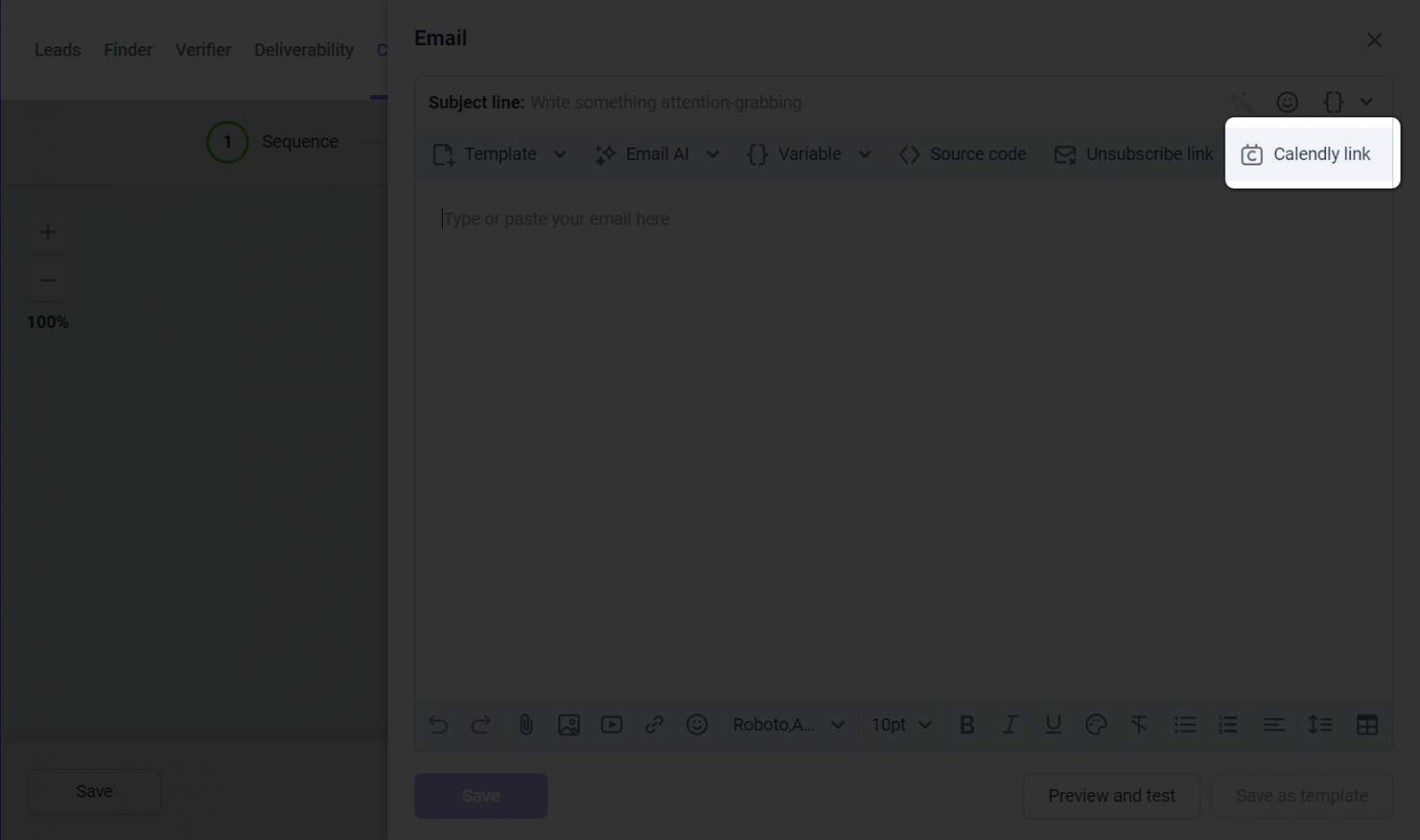Viewport: 1420px width, 840px height.
Task: Insert an image into email
Action: [569, 725]
